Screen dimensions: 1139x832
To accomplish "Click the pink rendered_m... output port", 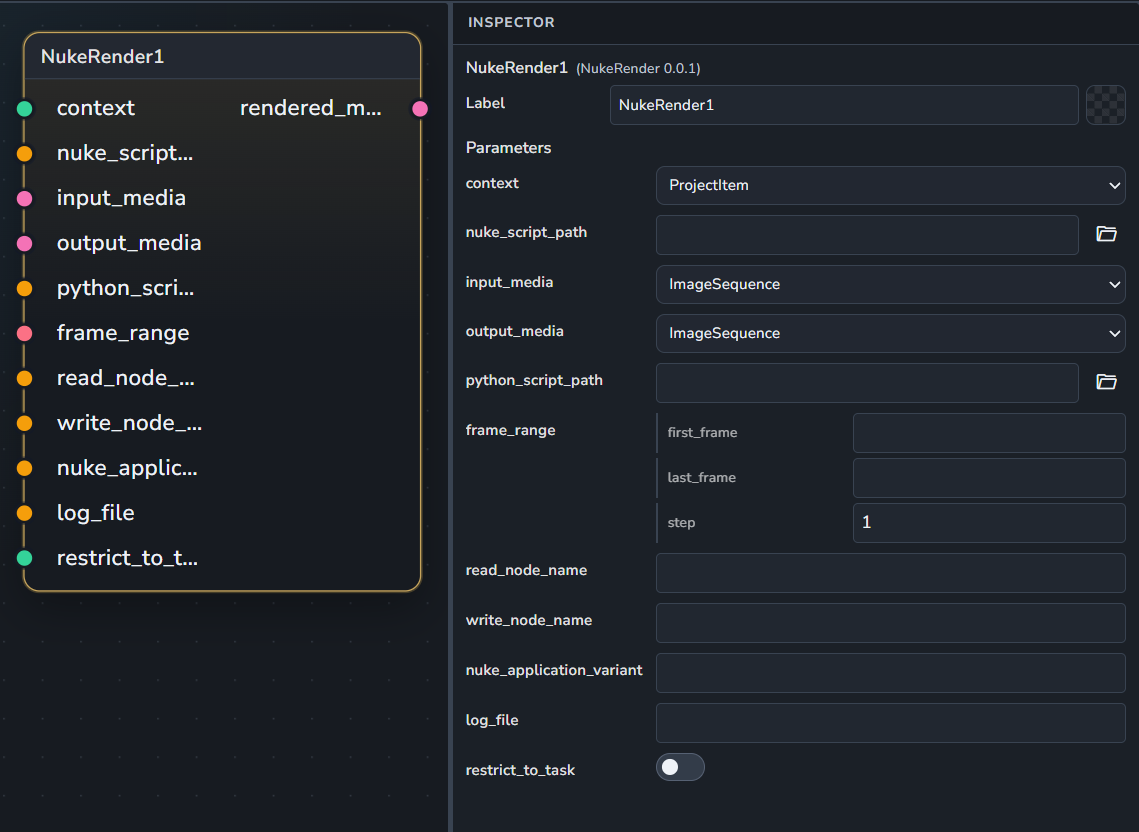I will [420, 109].
